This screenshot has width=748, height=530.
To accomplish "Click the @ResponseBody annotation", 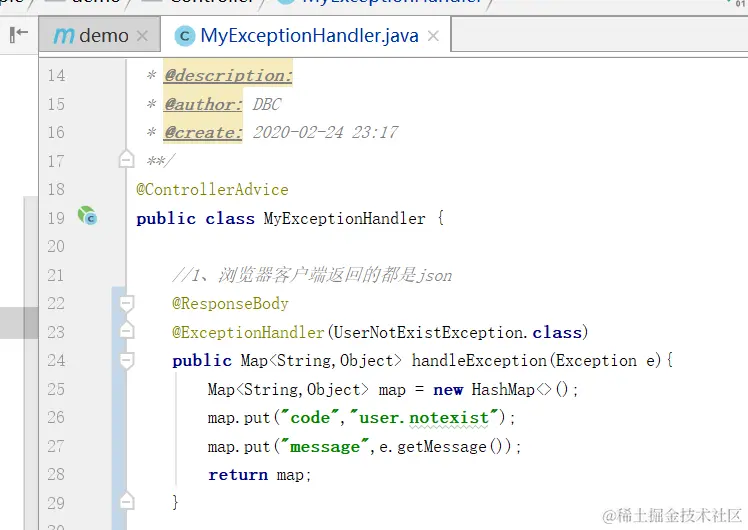I will coord(230,304).
